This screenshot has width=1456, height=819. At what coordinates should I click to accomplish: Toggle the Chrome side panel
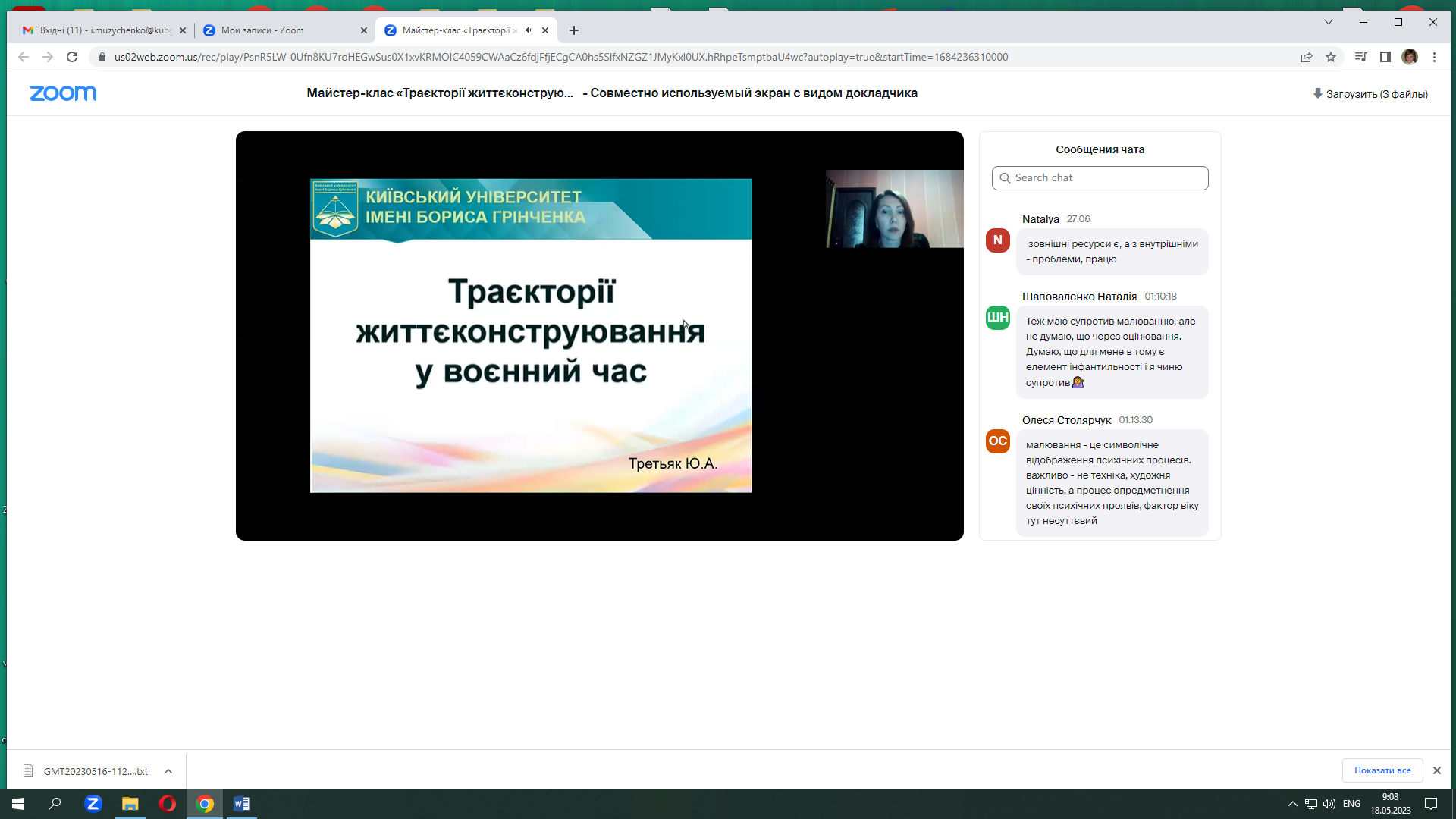(1386, 57)
